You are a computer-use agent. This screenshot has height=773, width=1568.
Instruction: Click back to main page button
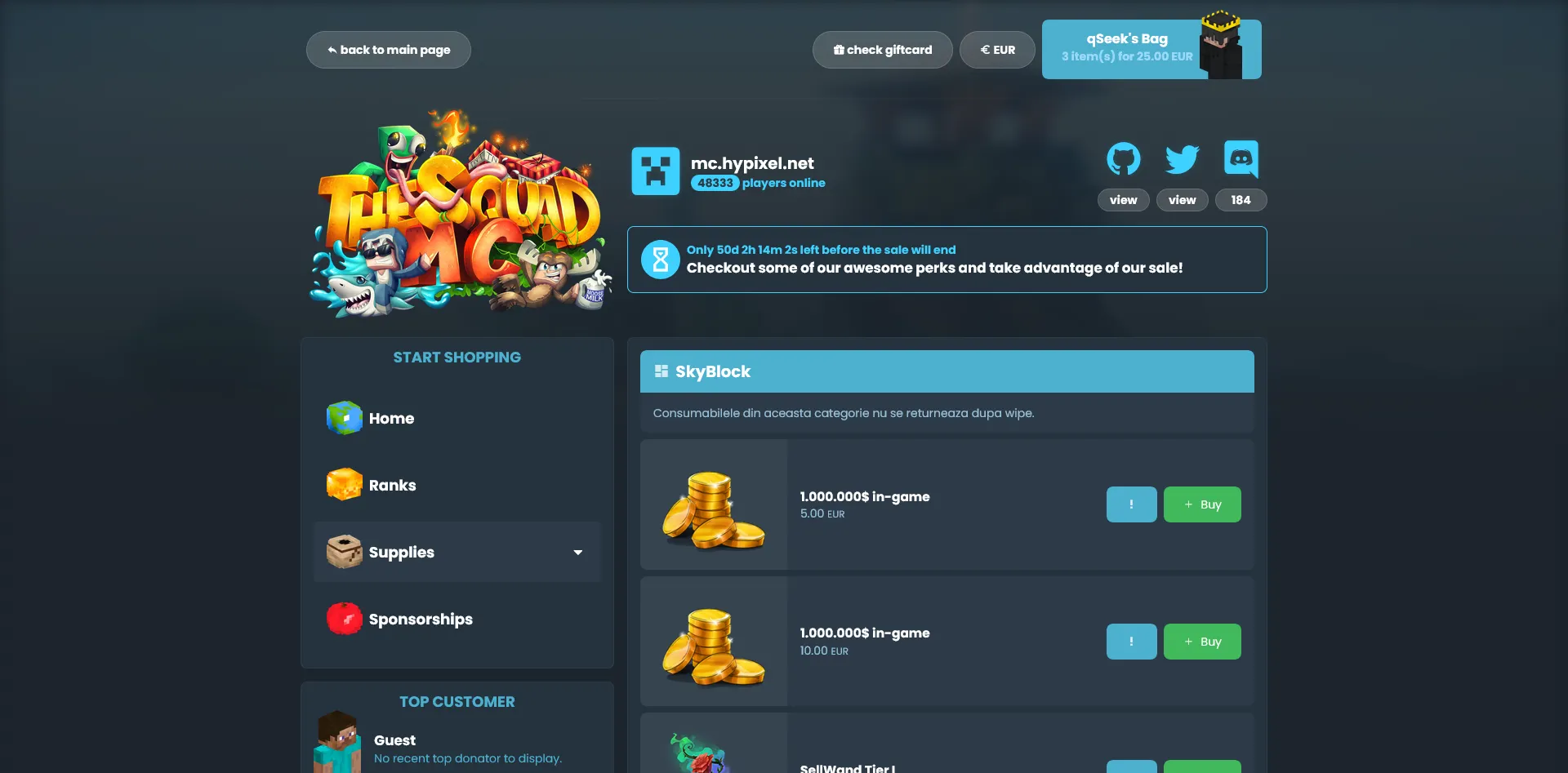tap(389, 50)
